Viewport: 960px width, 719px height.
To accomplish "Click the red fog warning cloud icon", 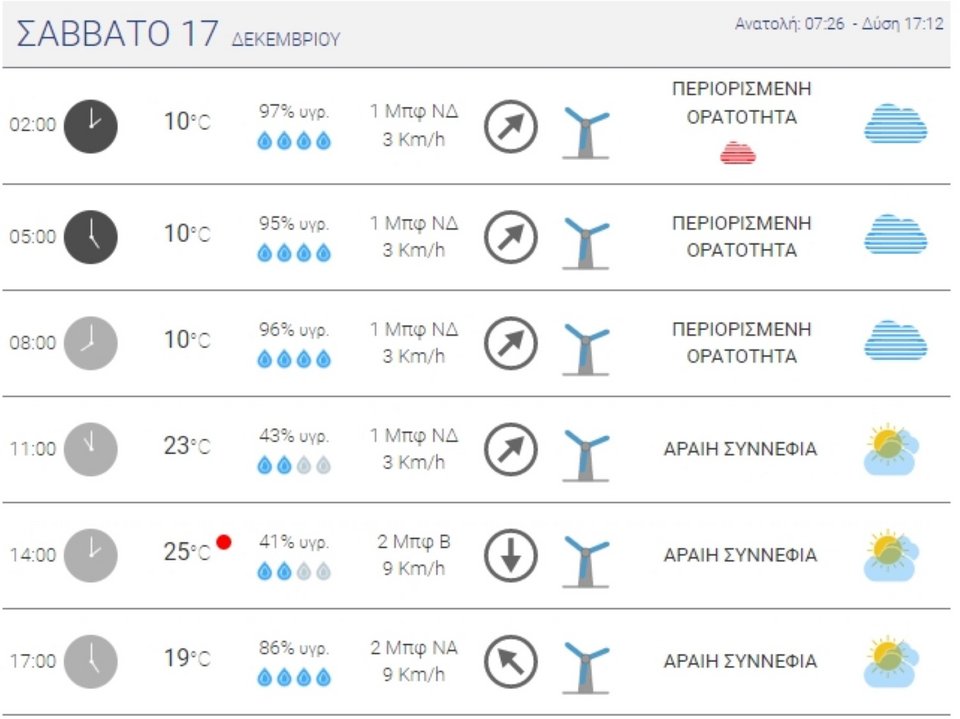I will pos(738,153).
